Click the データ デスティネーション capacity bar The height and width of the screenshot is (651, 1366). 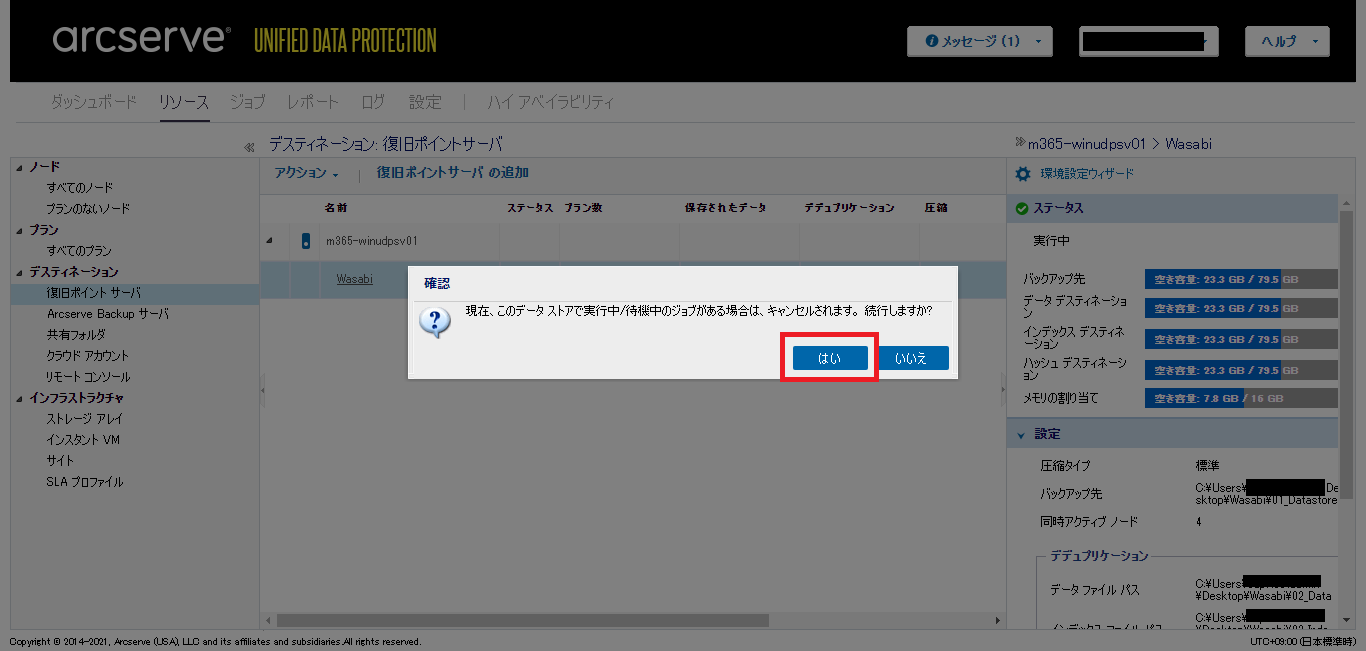click(1241, 309)
